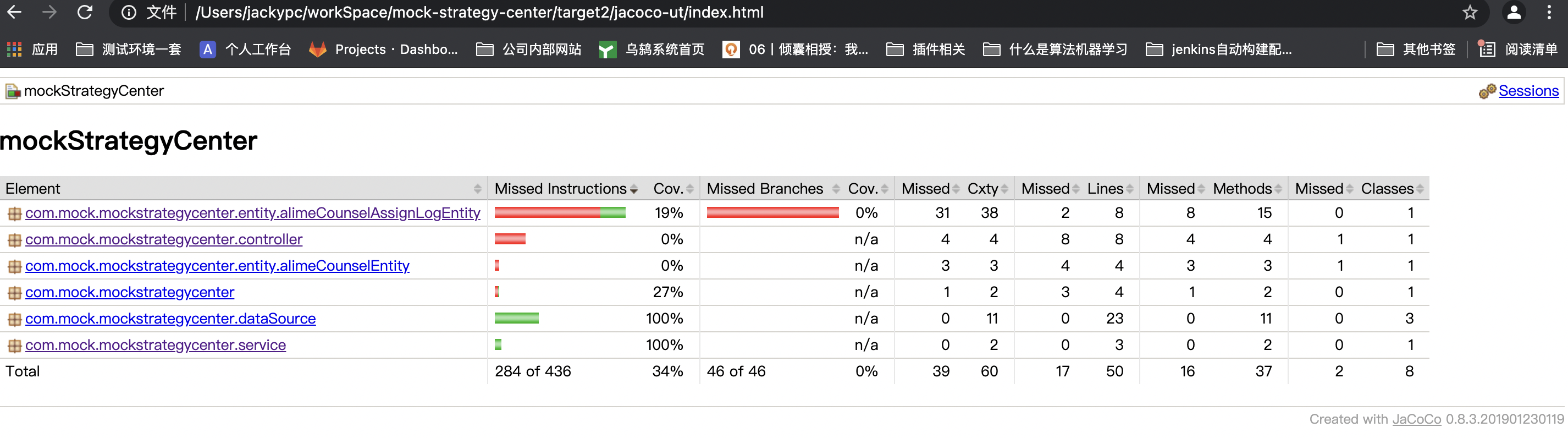Open the 06 | 倾囊相授 bookmark
1568x438 pixels.
pyautogui.click(x=796, y=50)
